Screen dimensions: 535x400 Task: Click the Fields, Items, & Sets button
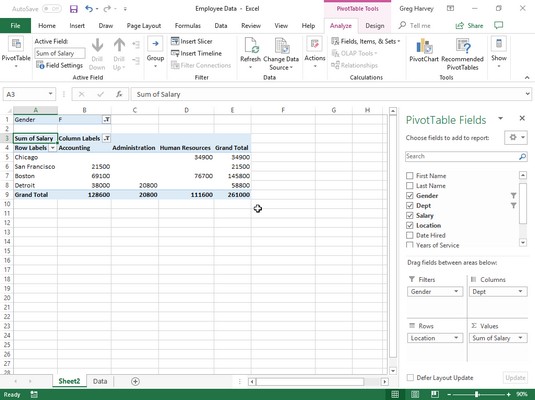point(365,41)
